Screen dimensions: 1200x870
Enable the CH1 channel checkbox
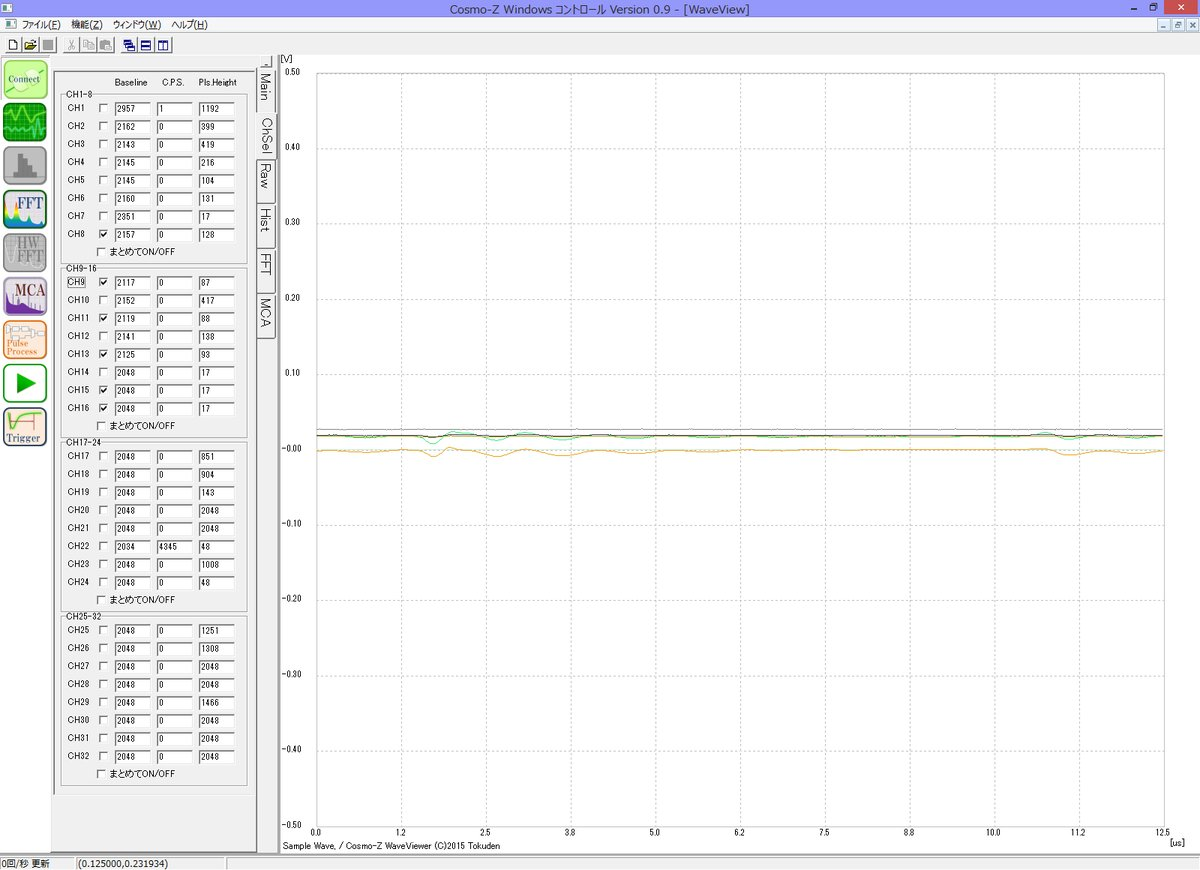point(103,108)
